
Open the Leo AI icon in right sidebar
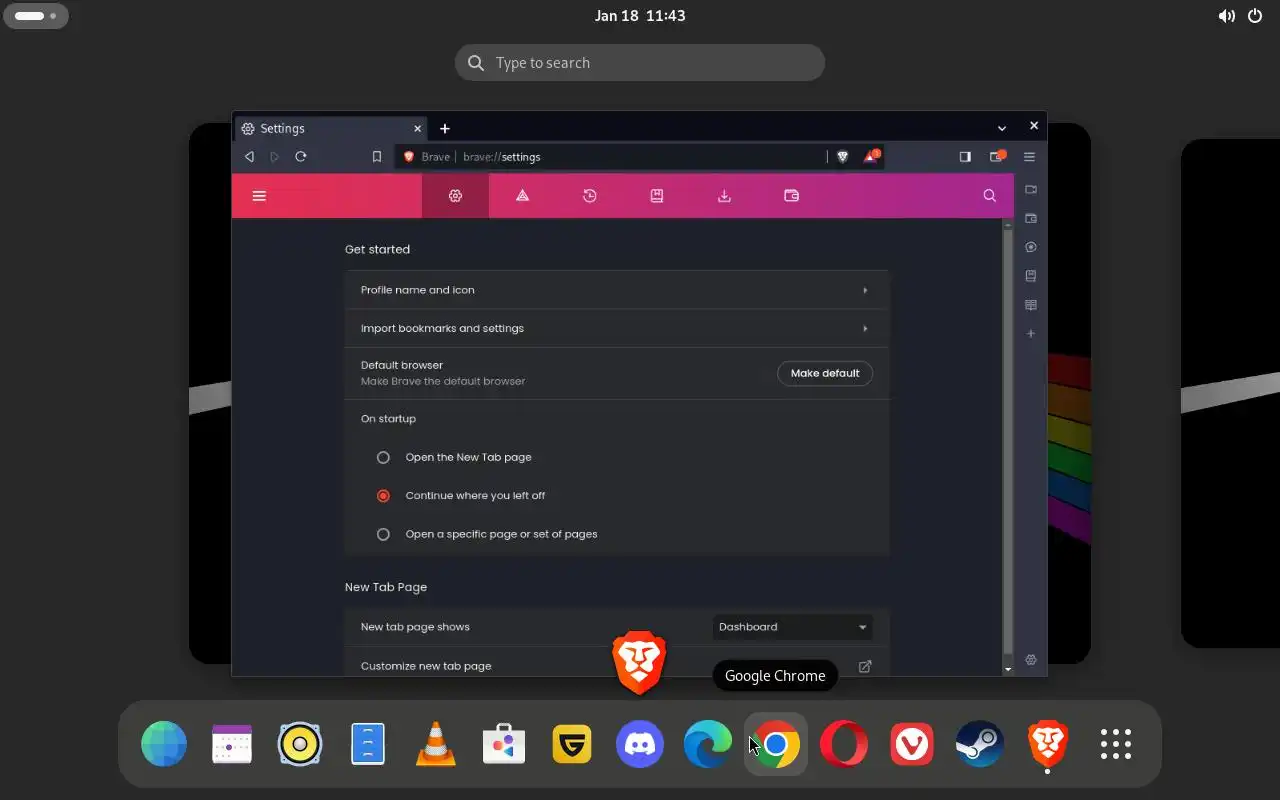point(1031,247)
